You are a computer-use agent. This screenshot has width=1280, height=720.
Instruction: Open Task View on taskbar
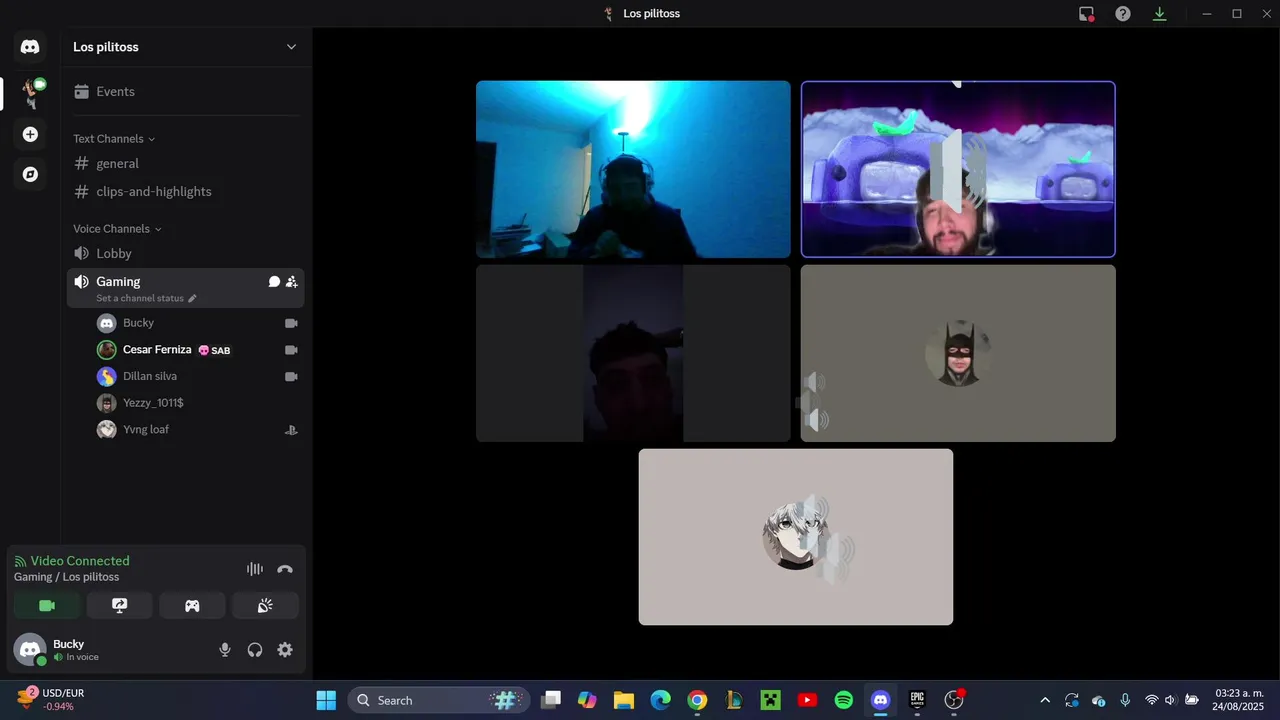[x=550, y=700]
